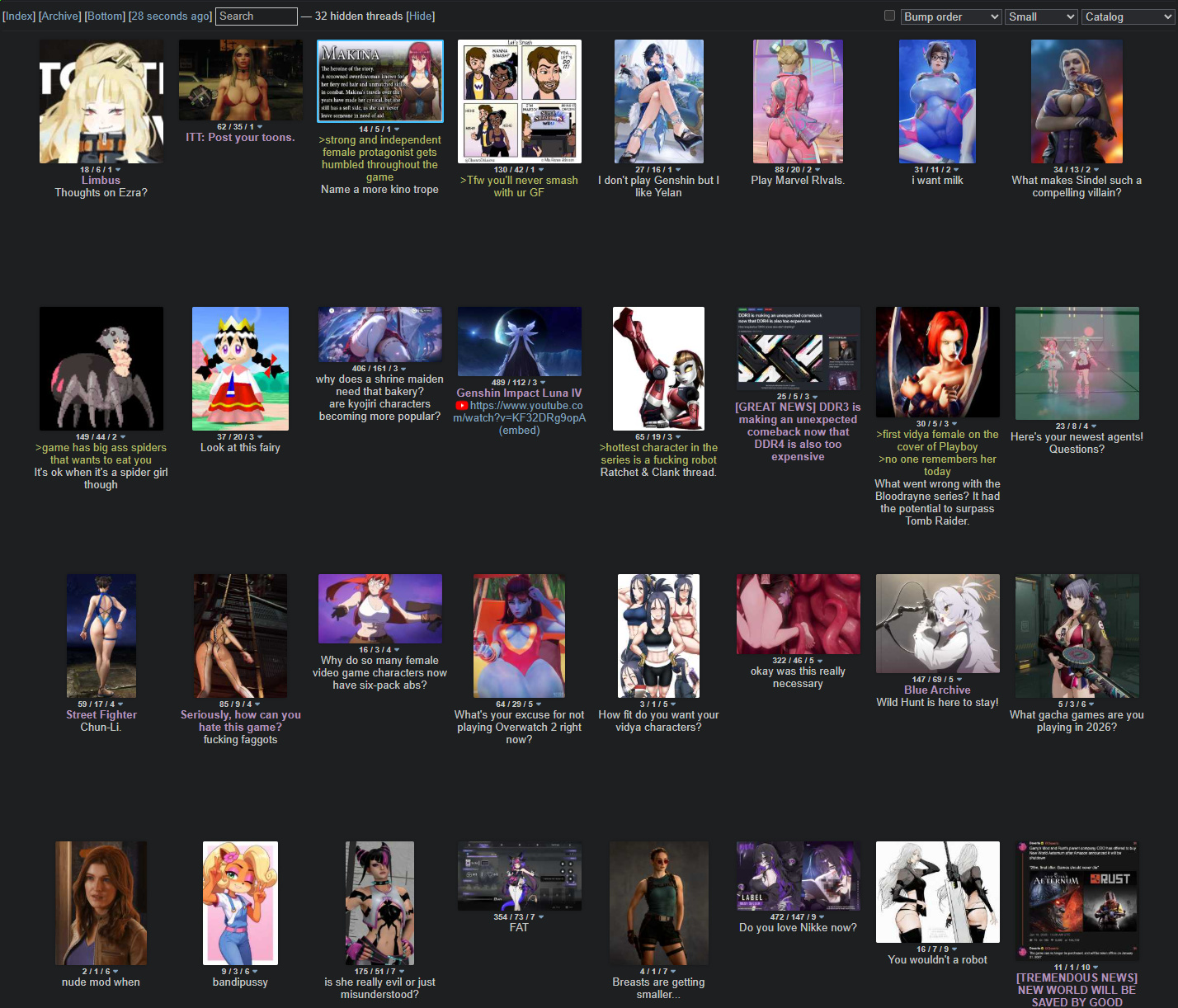The height and width of the screenshot is (1008, 1178).
Task: Open the Makina thread thumbnail
Action: (379, 80)
